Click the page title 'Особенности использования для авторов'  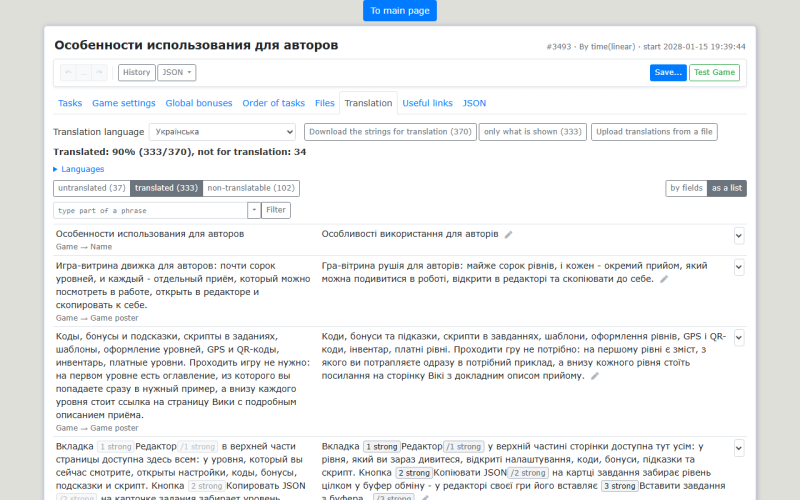coord(196,45)
